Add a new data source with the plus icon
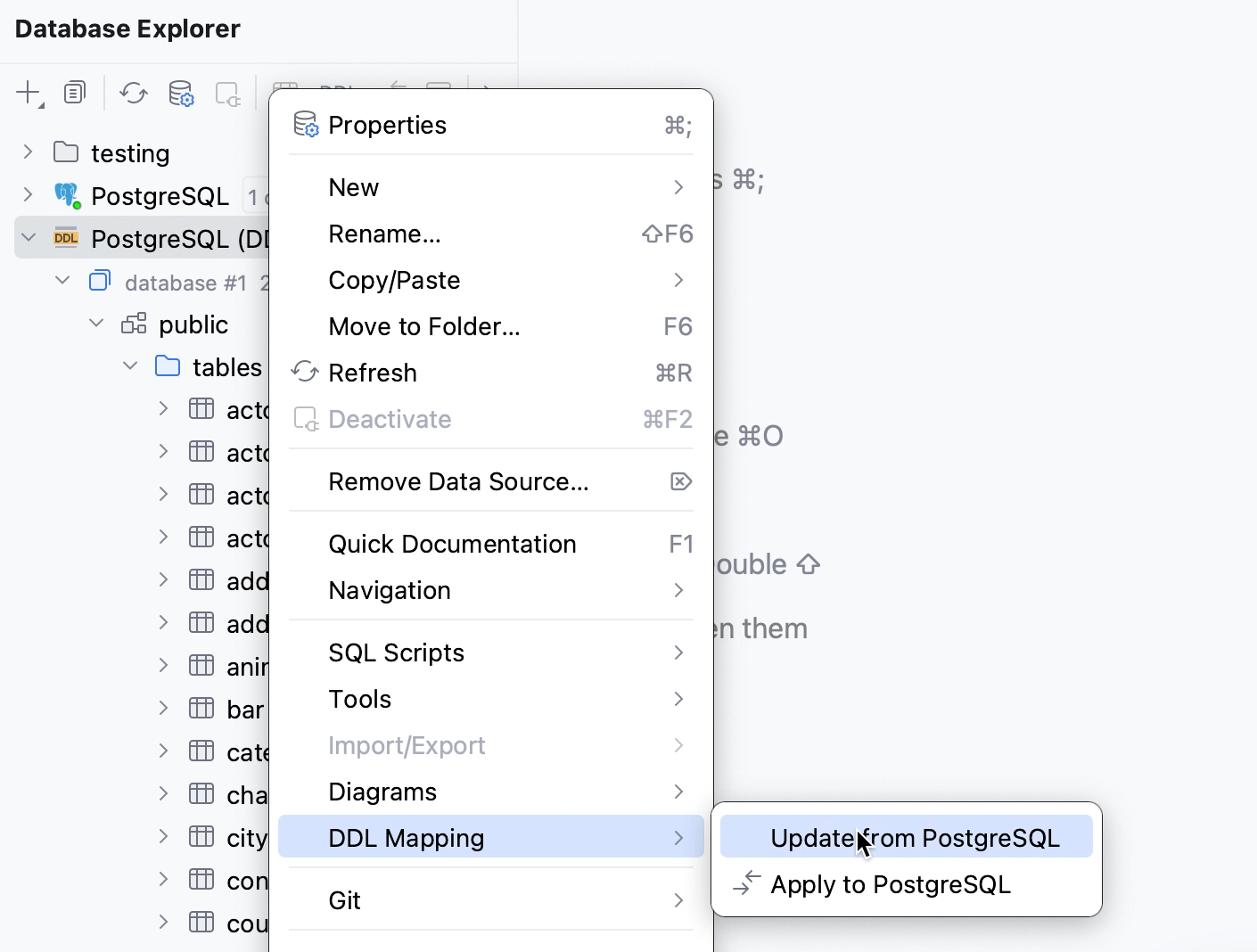The image size is (1257, 952). click(x=26, y=93)
